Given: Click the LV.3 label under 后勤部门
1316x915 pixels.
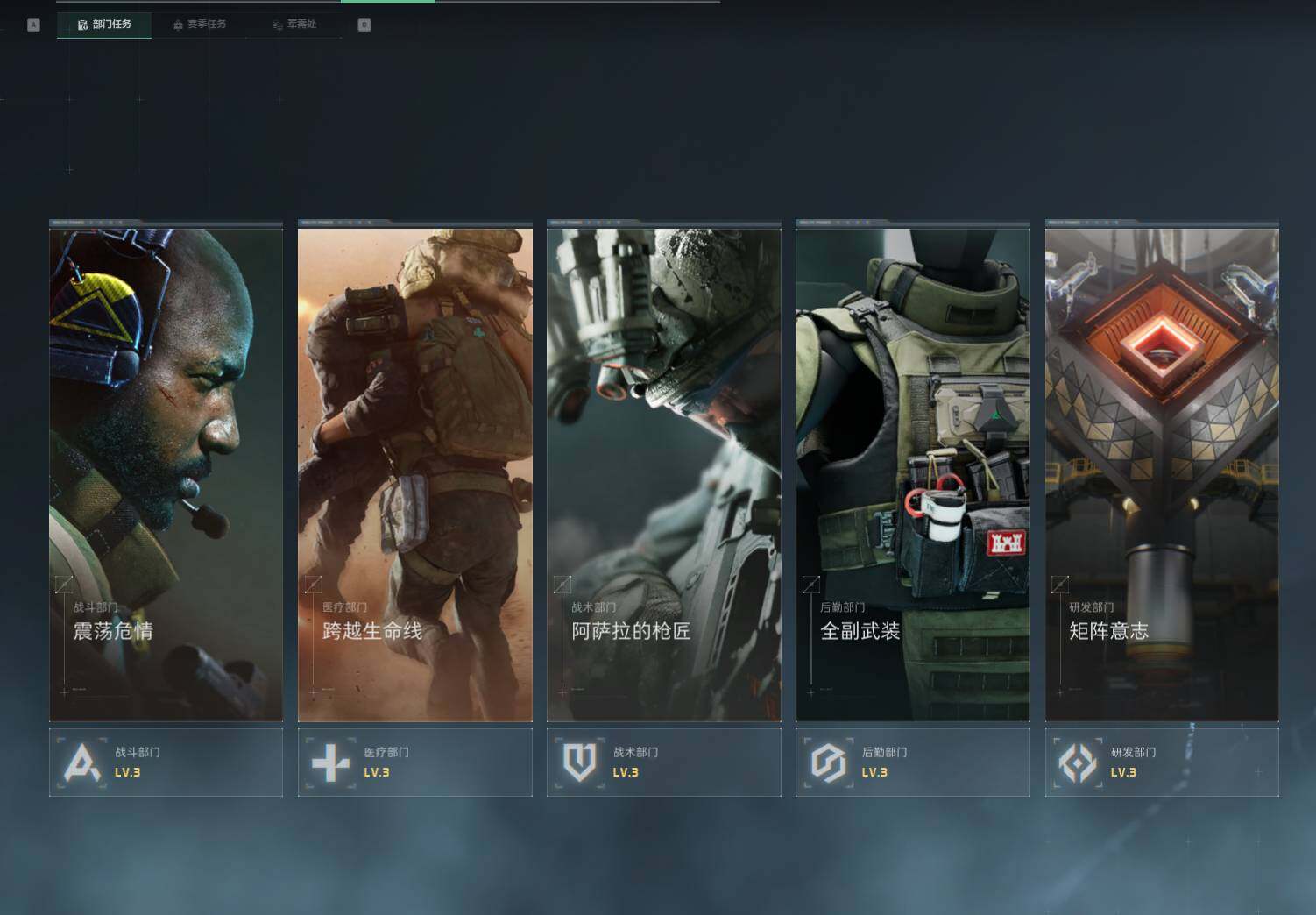Looking at the screenshot, I should (874, 772).
